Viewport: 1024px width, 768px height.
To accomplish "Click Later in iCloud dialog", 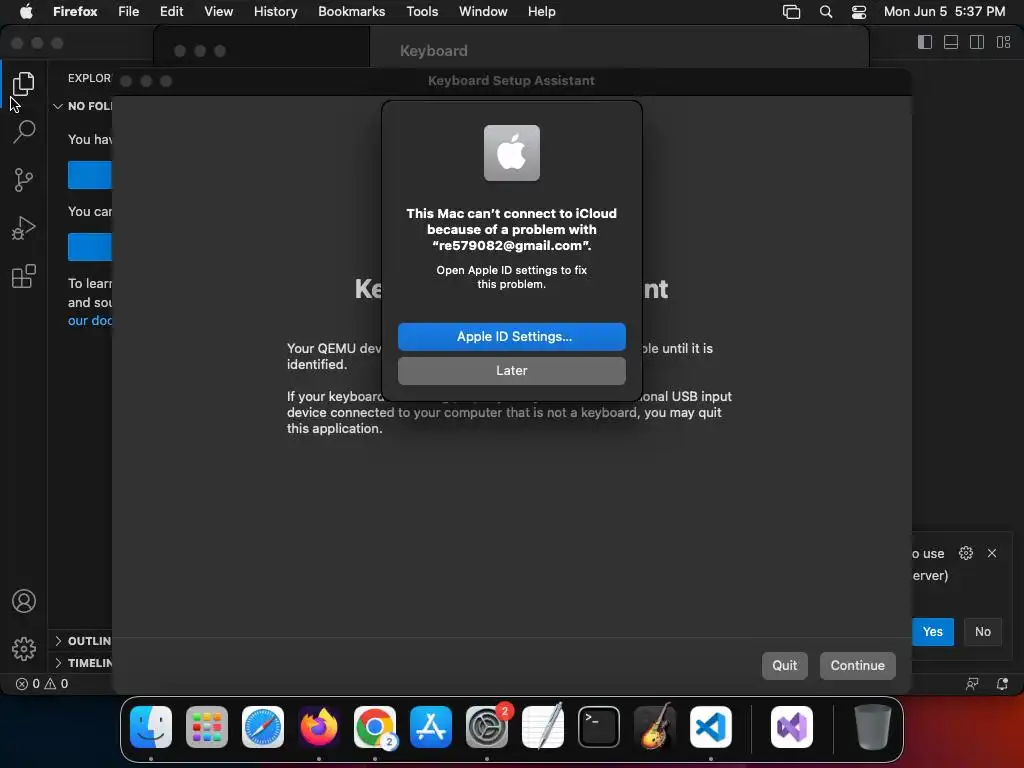I will pos(511,370).
